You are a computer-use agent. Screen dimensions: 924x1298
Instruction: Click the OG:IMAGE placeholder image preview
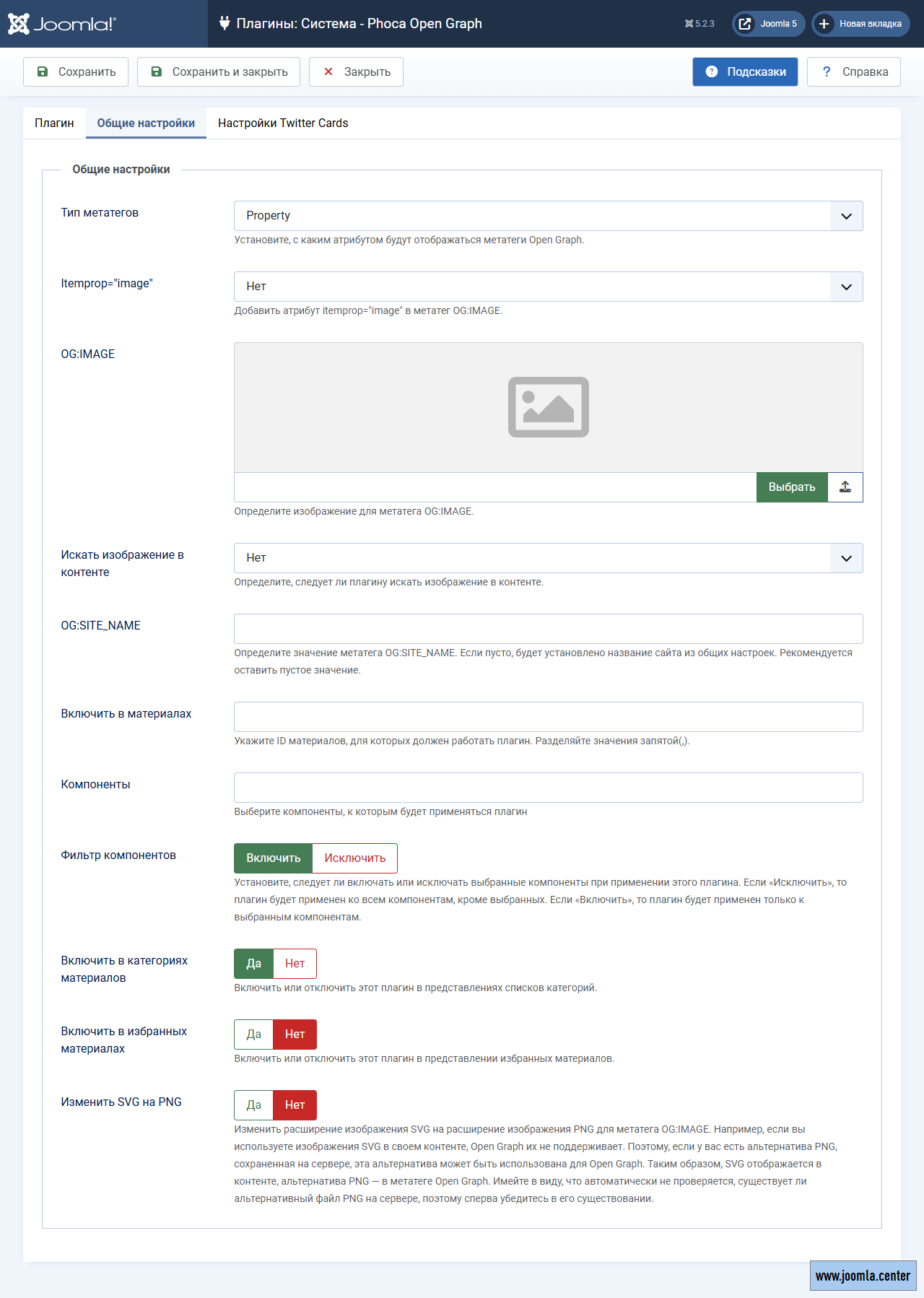click(548, 407)
